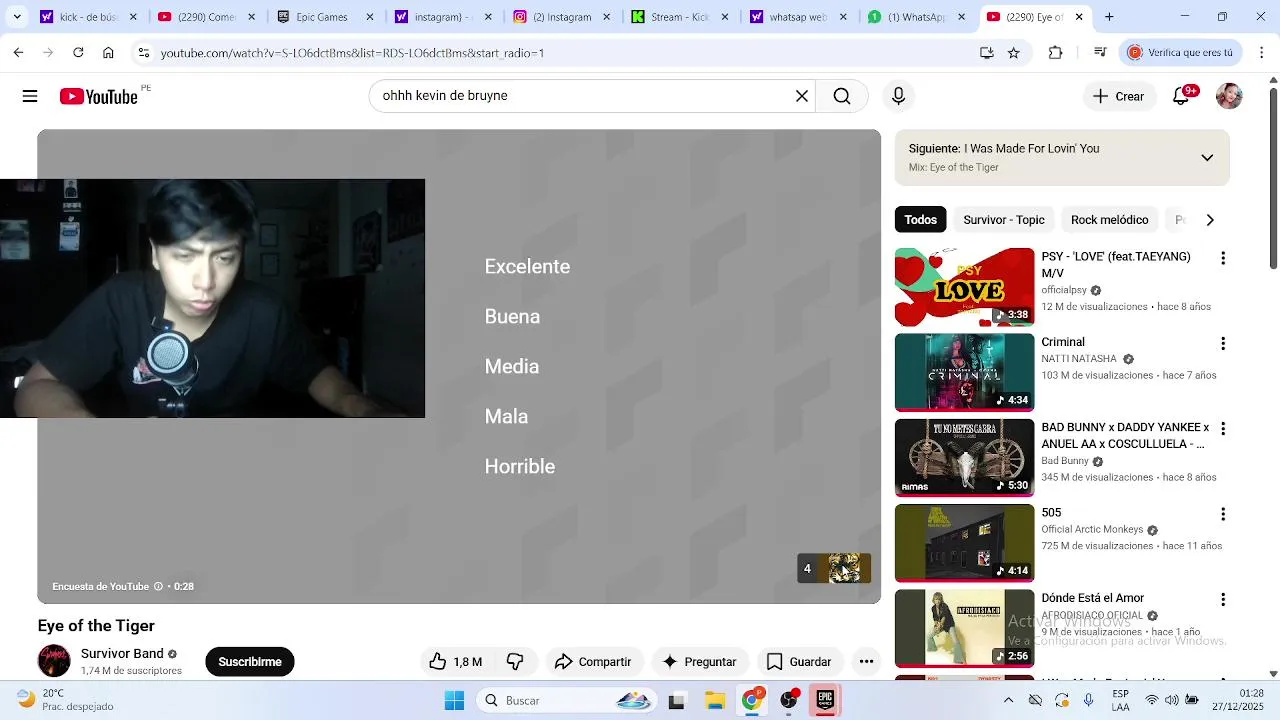
Task: Select the Excelente survey answer
Action: coord(527,266)
